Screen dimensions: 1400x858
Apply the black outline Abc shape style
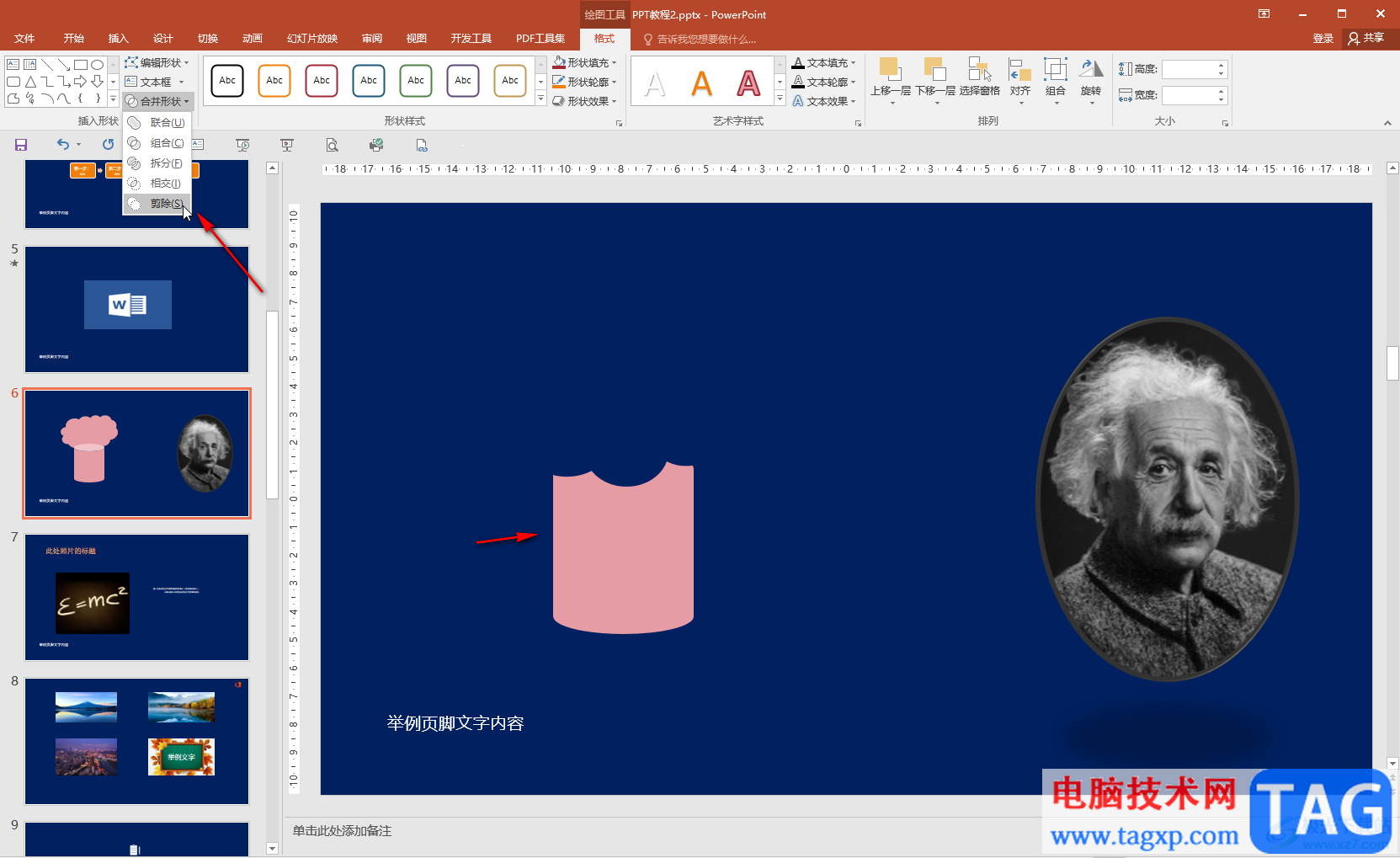[227, 81]
